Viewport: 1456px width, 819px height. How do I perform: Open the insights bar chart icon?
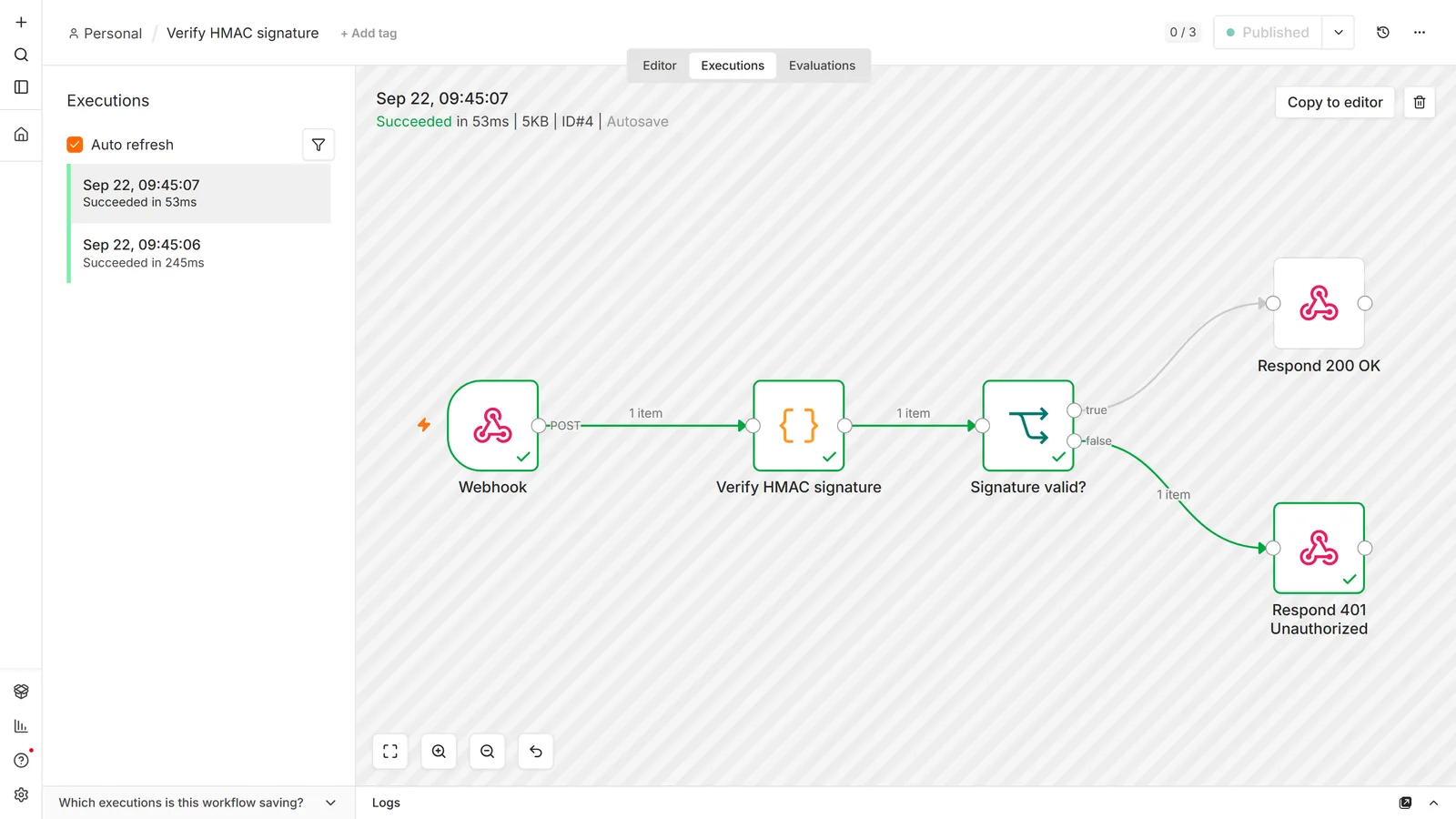21,726
